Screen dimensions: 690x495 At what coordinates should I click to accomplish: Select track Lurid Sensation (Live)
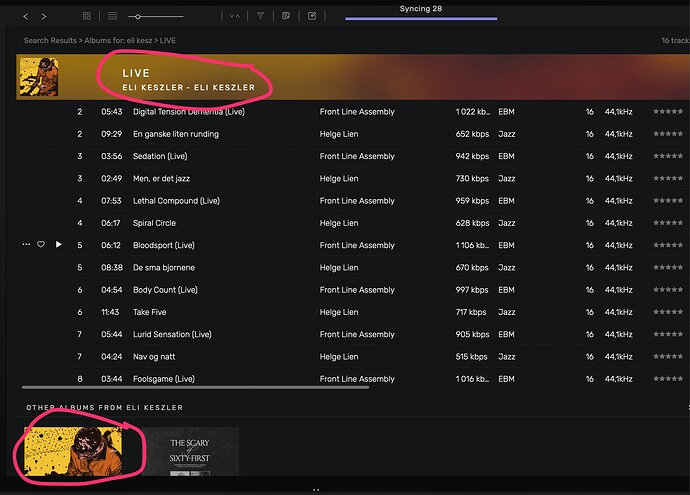[172, 334]
